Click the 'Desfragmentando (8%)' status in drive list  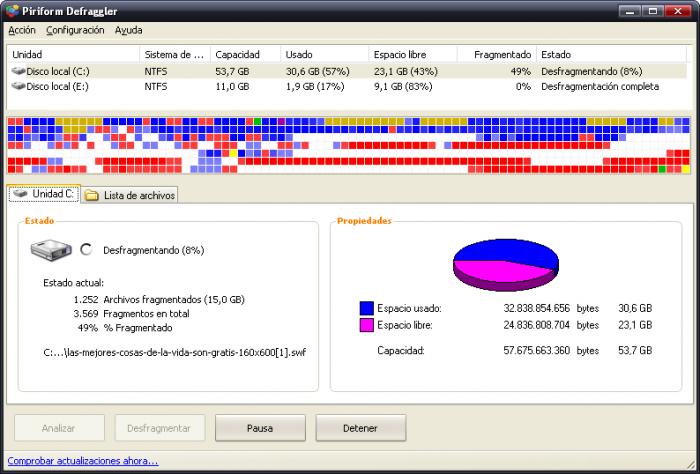(x=592, y=71)
